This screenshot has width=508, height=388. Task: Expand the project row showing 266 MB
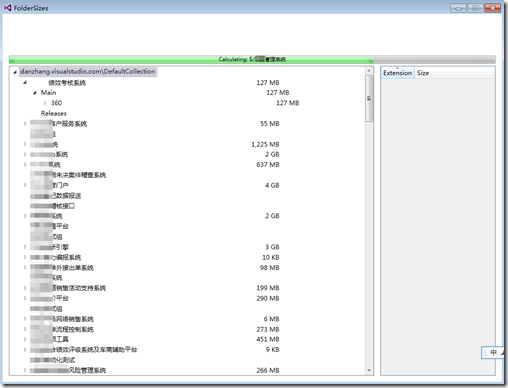(25, 370)
